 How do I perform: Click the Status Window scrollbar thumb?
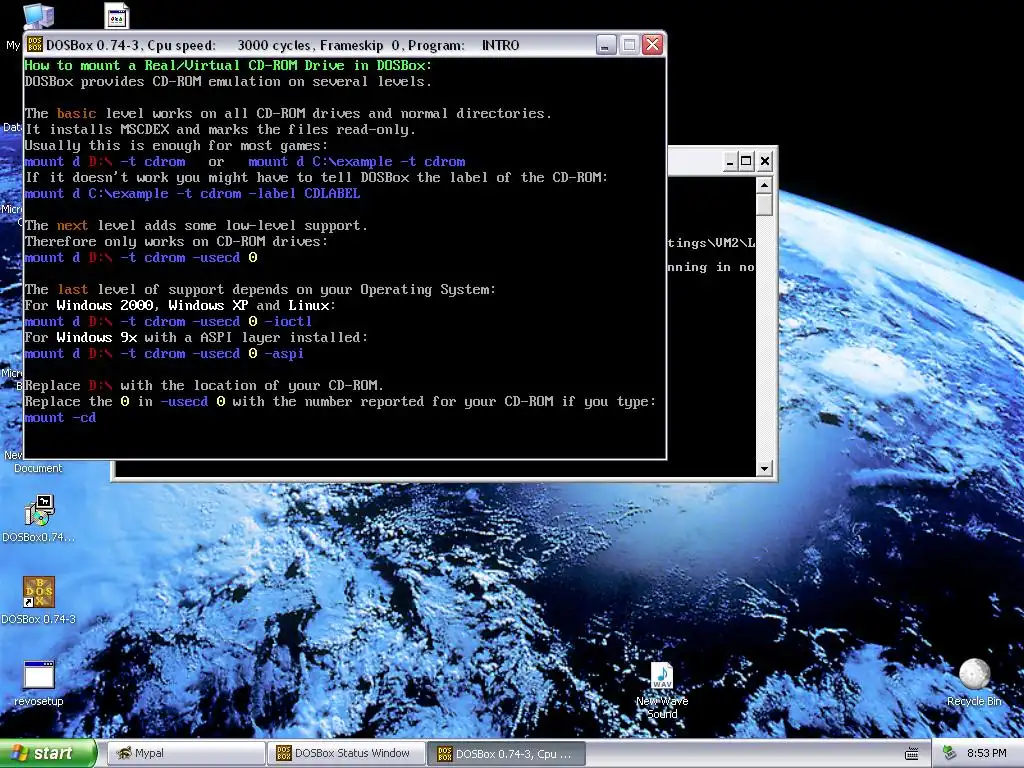pyautogui.click(x=764, y=204)
